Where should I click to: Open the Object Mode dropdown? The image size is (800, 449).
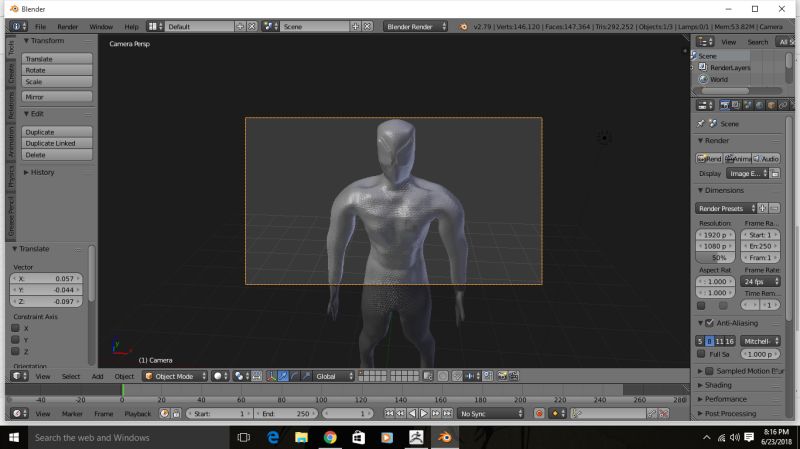pos(174,376)
